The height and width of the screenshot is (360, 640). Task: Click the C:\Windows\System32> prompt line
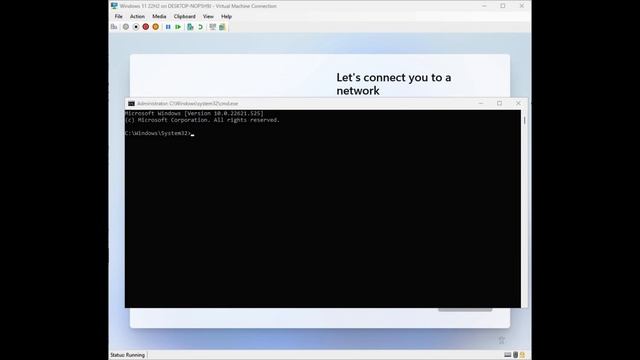pyautogui.click(x=160, y=133)
